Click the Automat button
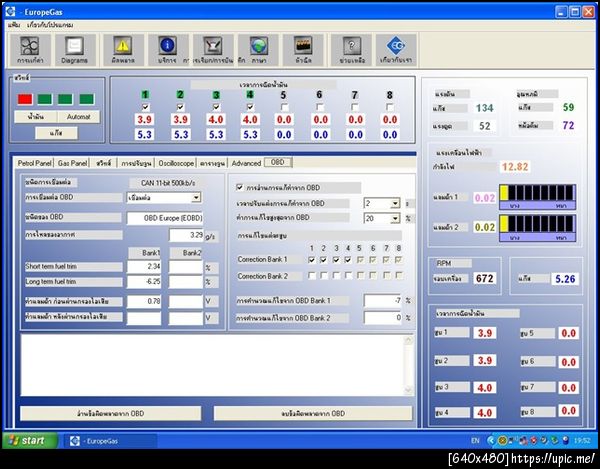 coord(79,117)
